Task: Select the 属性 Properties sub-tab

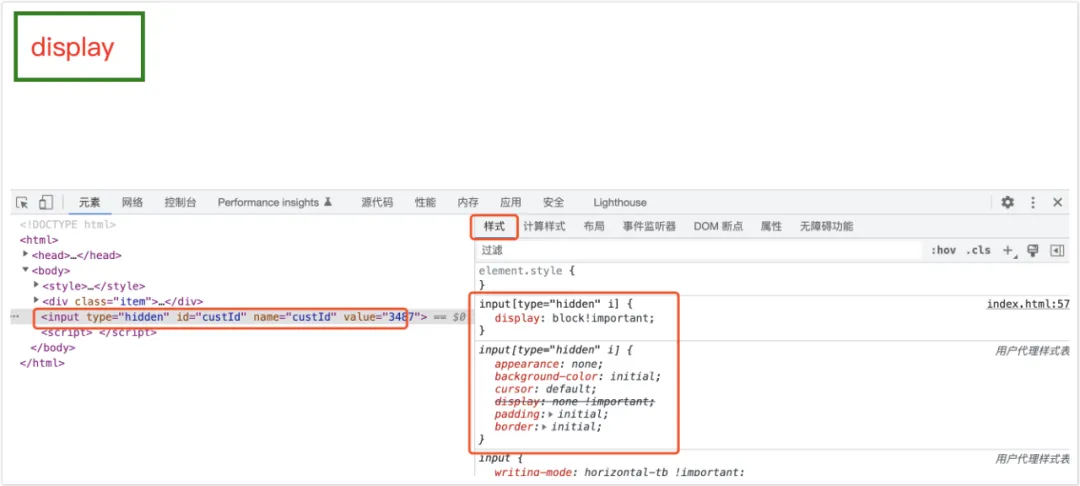Action: pyautogui.click(x=771, y=226)
